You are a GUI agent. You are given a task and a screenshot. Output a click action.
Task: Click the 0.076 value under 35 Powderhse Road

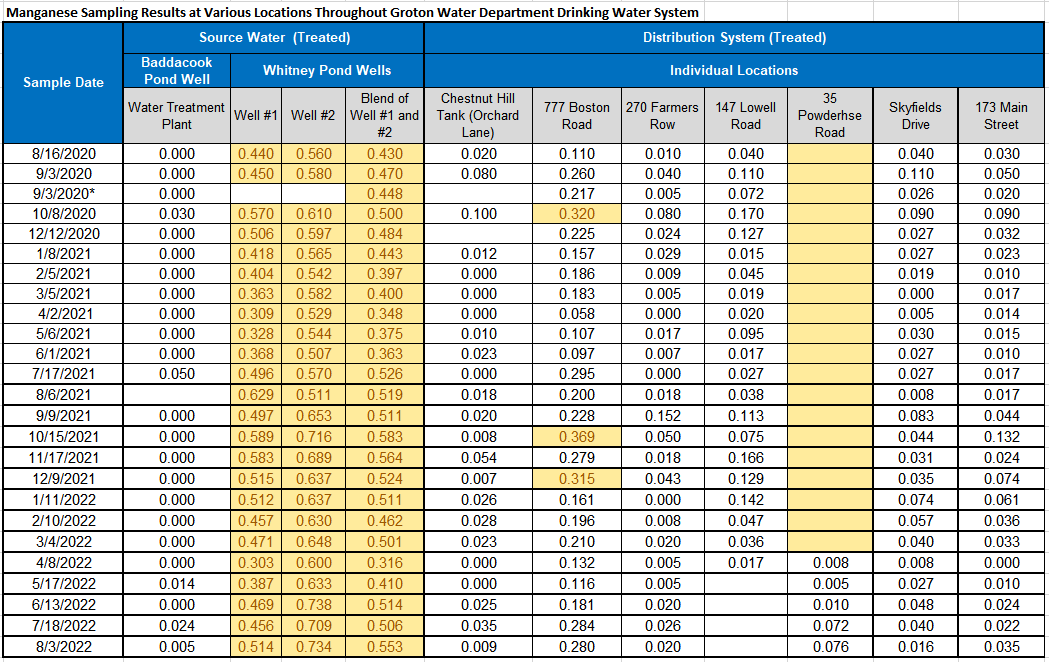coord(829,647)
